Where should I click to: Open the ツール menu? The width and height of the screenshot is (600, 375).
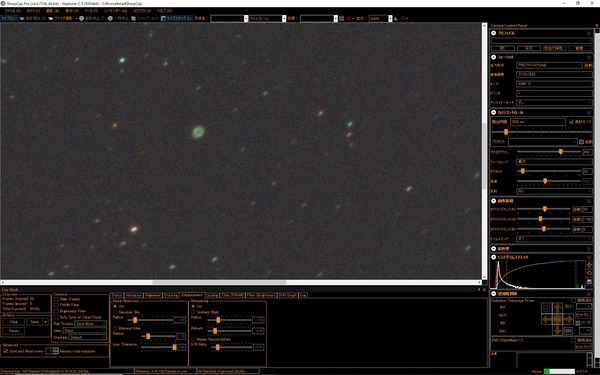(91, 11)
